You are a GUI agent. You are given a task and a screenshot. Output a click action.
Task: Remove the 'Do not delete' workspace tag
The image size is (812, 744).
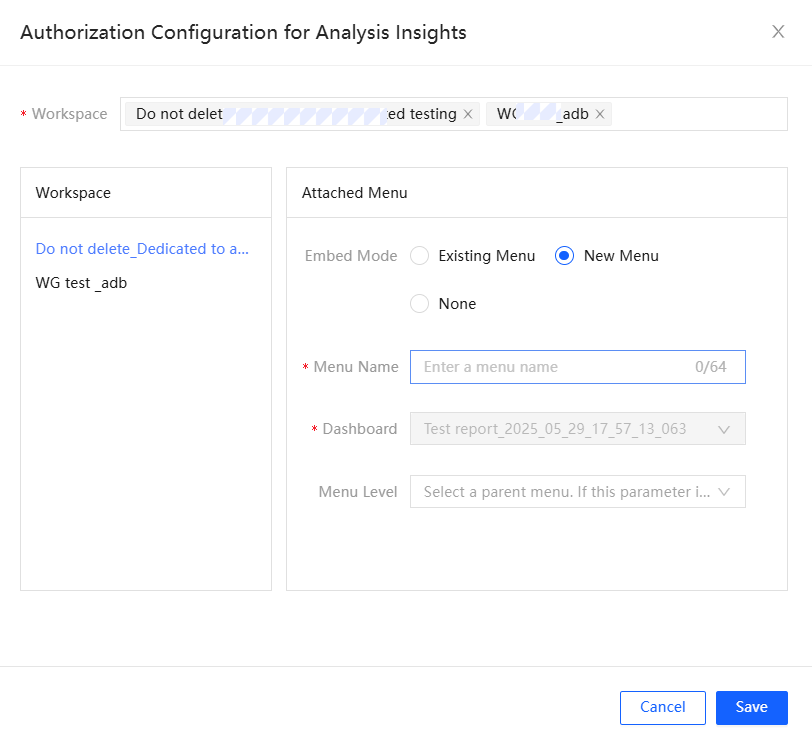click(468, 114)
